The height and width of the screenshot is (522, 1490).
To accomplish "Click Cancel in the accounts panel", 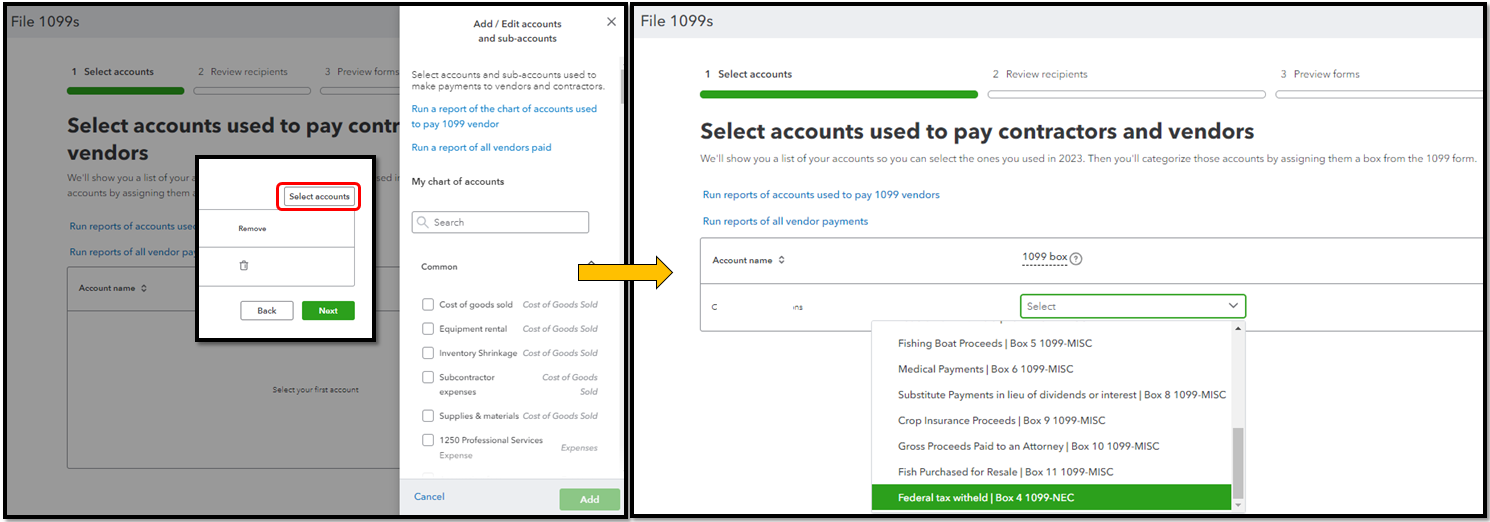I will coord(429,497).
